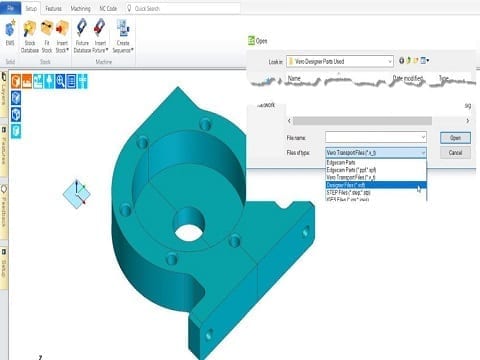The width and height of the screenshot is (480, 360).
Task: Click the back arrow icon beside Look in
Action: tap(402, 61)
